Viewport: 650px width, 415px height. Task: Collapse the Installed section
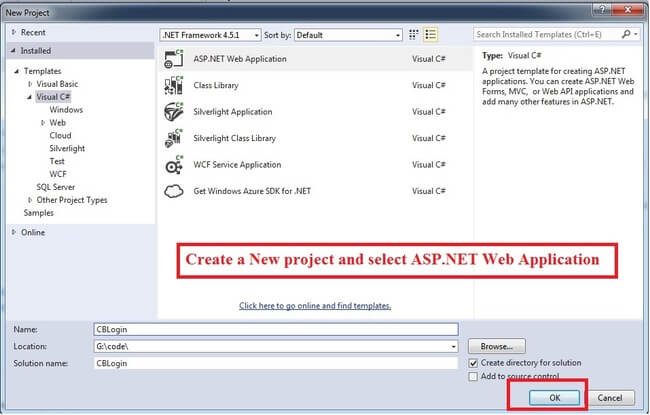(x=14, y=51)
